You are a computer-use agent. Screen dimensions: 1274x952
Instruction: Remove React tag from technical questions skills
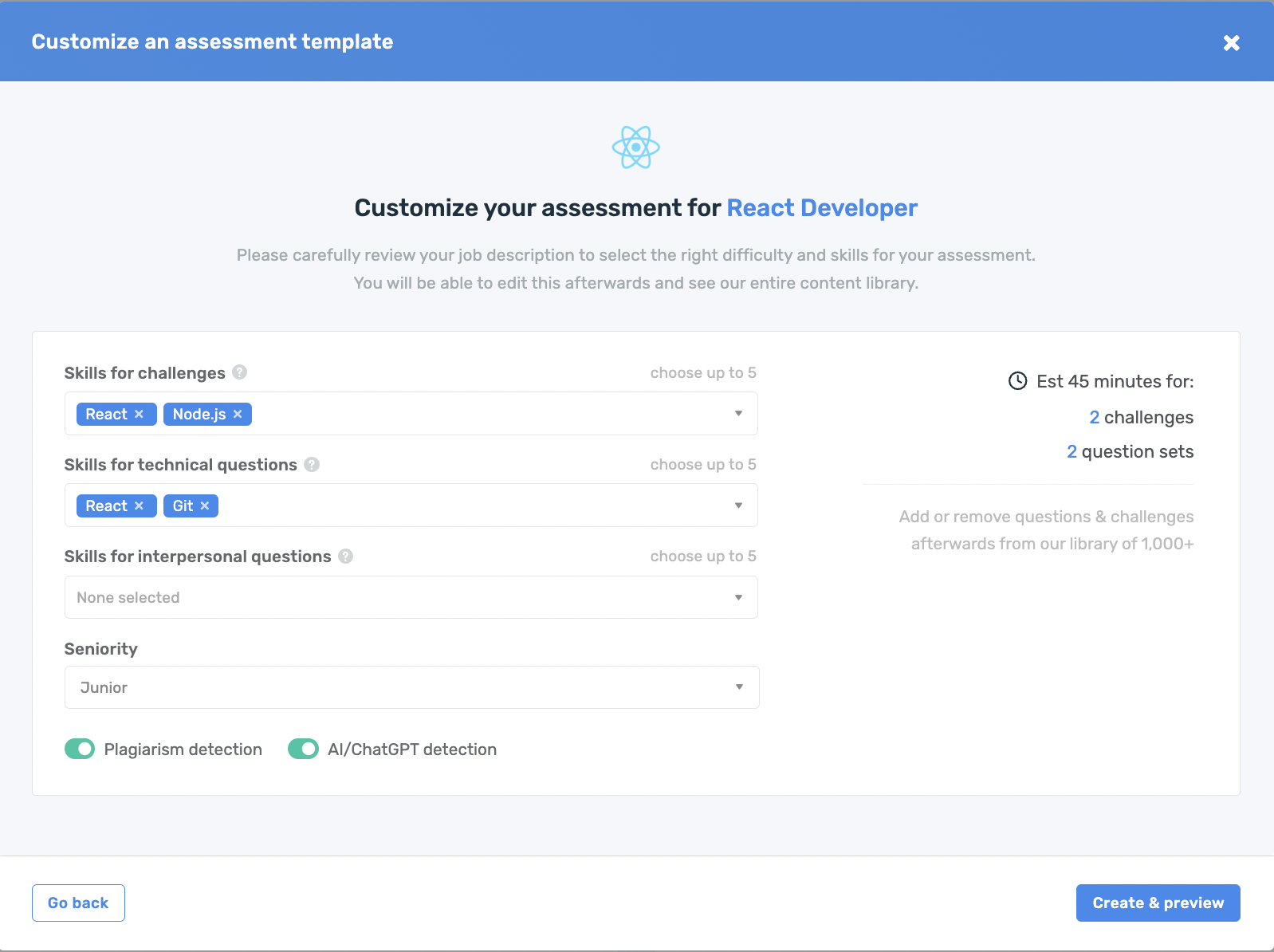tap(139, 506)
